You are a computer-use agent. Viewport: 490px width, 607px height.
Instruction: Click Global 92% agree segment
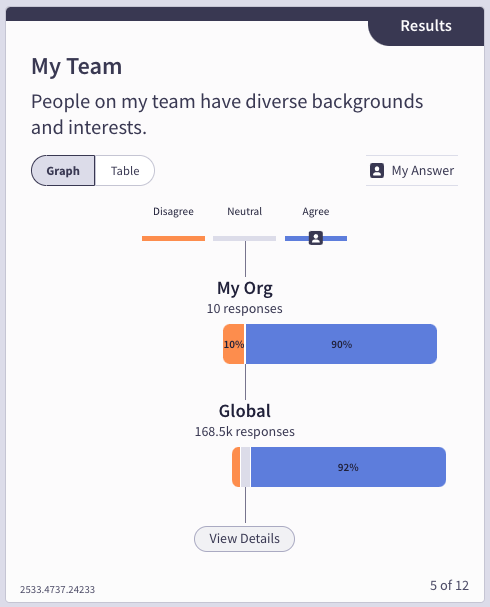point(348,467)
